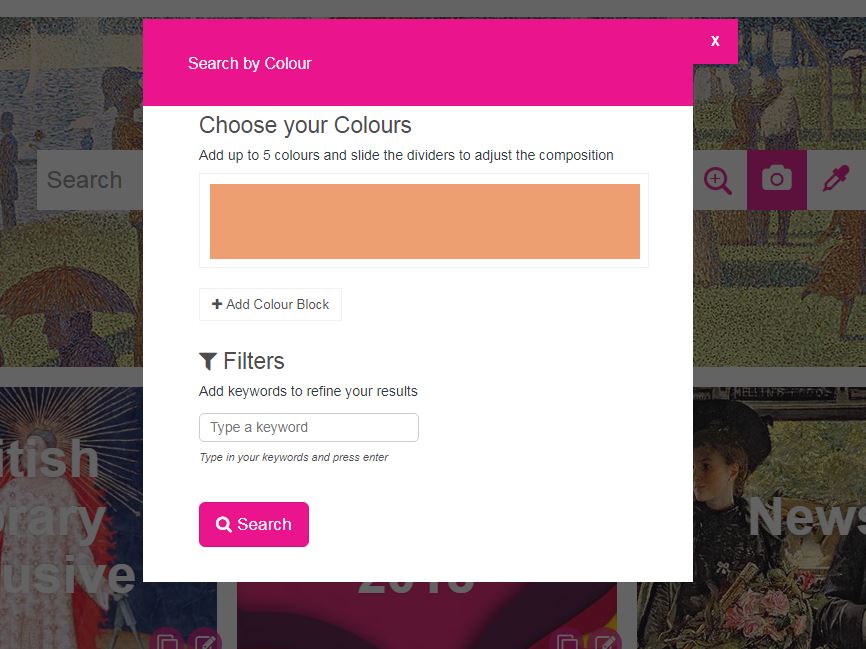Focus the Type a keyword field
Viewport: 866px width, 649px height.
[x=309, y=428]
